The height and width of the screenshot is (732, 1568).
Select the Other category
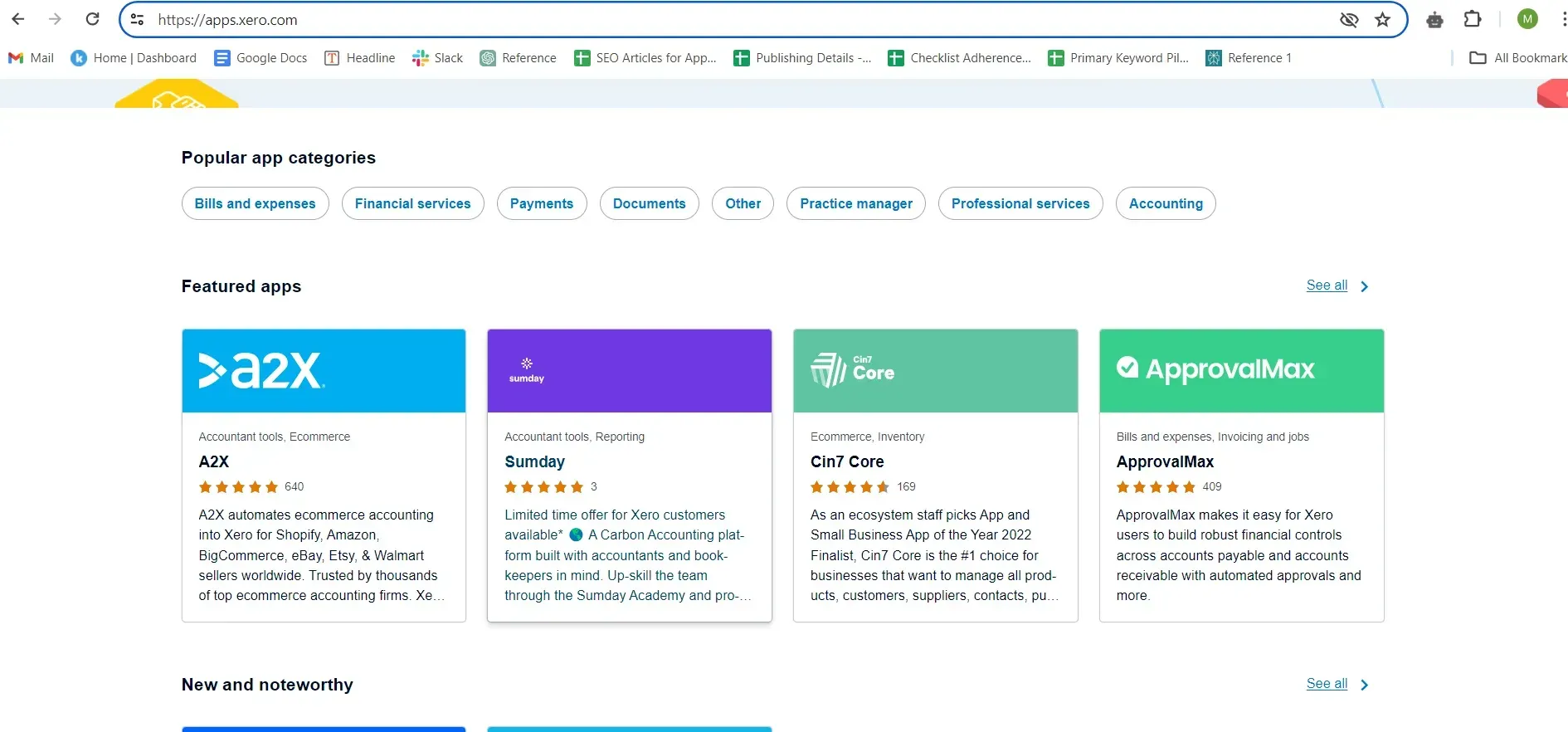[x=743, y=203]
